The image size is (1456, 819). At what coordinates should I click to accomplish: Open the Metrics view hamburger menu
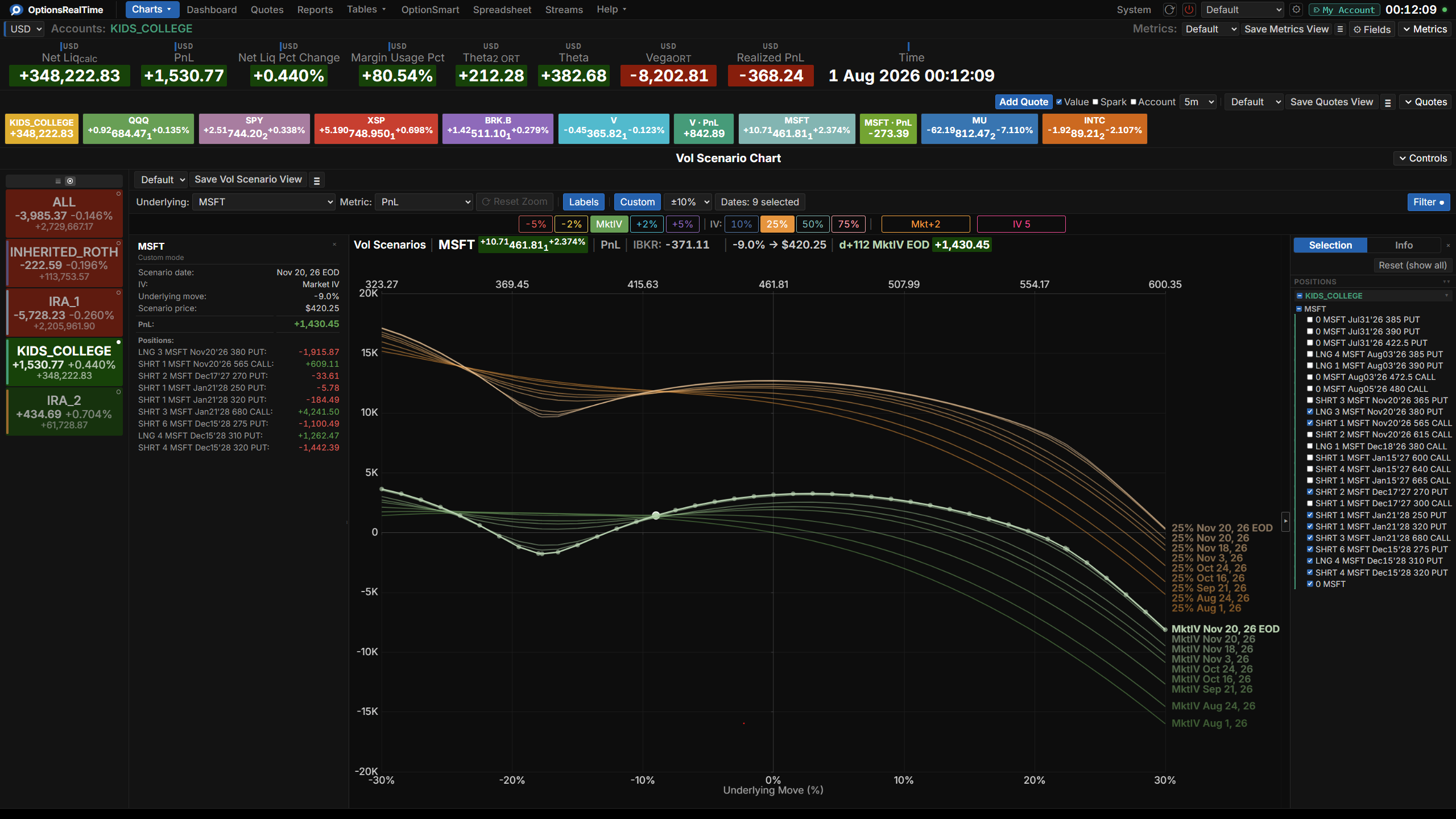pos(1340,29)
